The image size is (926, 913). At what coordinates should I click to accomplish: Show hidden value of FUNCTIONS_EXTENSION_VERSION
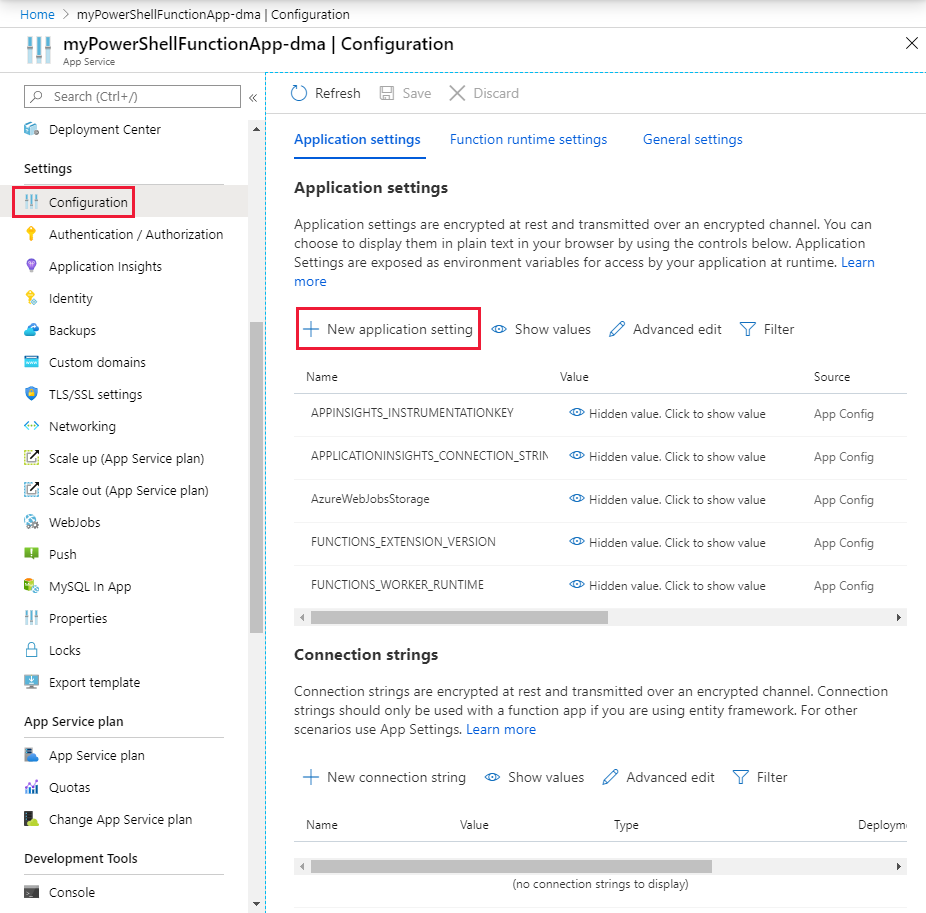667,542
